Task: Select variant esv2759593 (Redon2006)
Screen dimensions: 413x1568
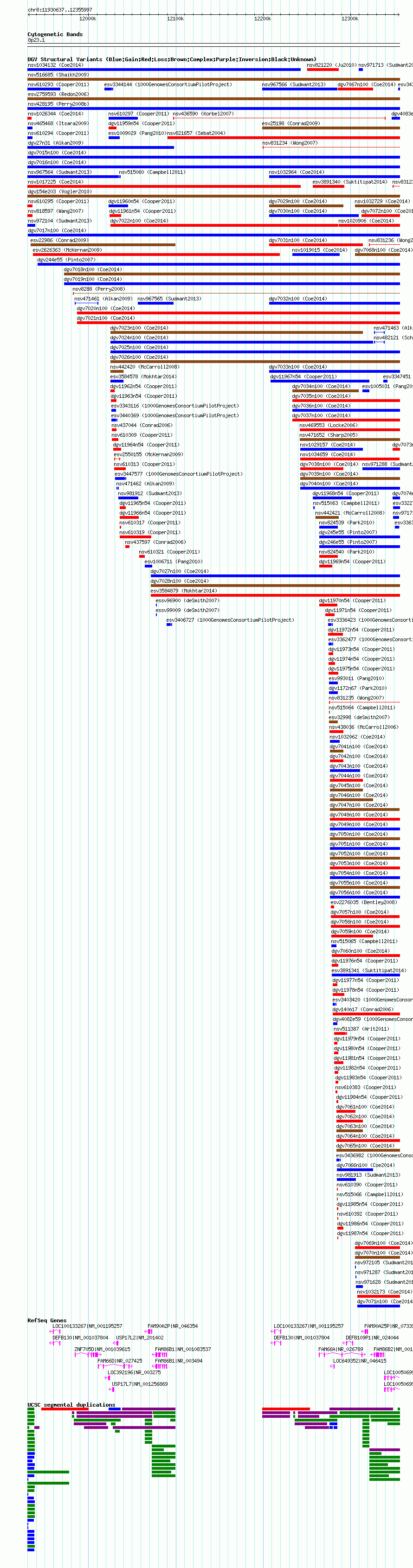Action: 58,94
